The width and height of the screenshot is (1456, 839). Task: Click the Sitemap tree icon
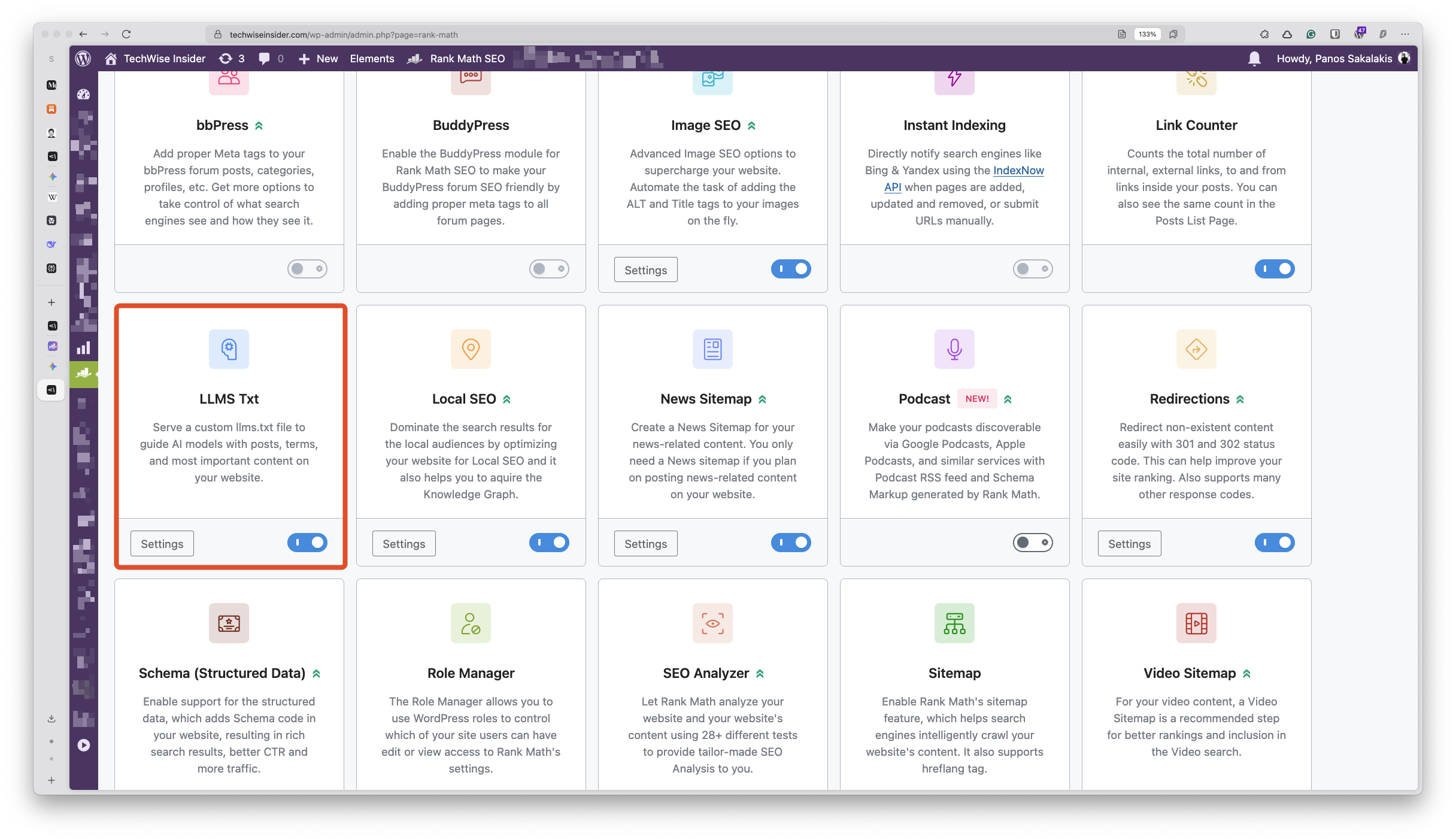tap(954, 623)
